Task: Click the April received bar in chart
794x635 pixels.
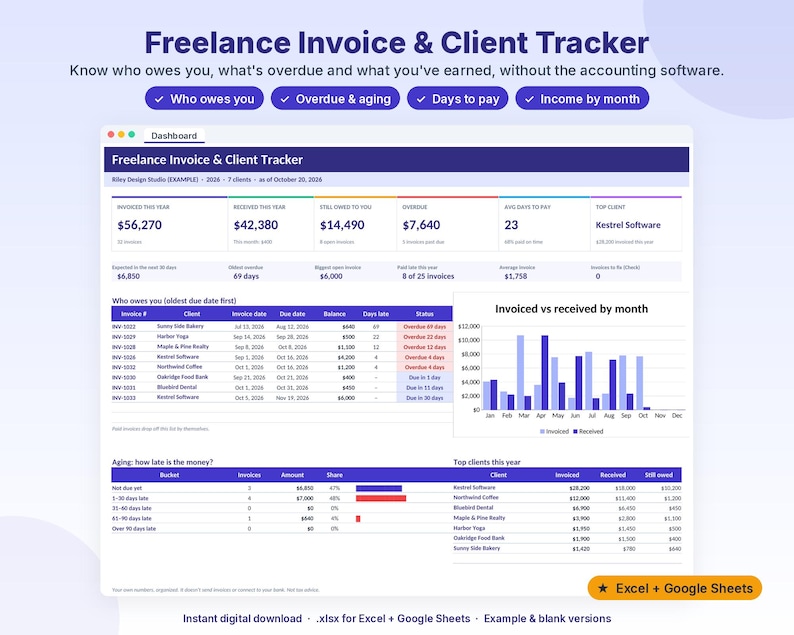Action: click(545, 372)
